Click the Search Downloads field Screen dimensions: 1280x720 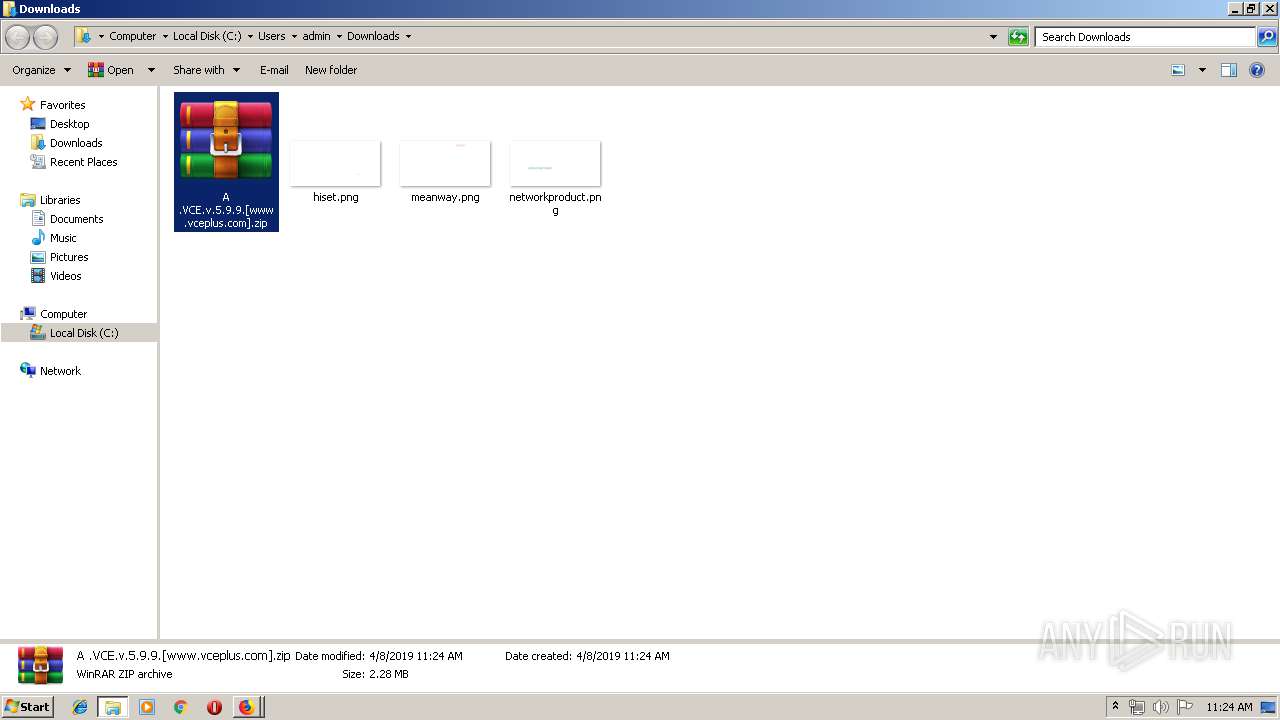pos(1145,37)
